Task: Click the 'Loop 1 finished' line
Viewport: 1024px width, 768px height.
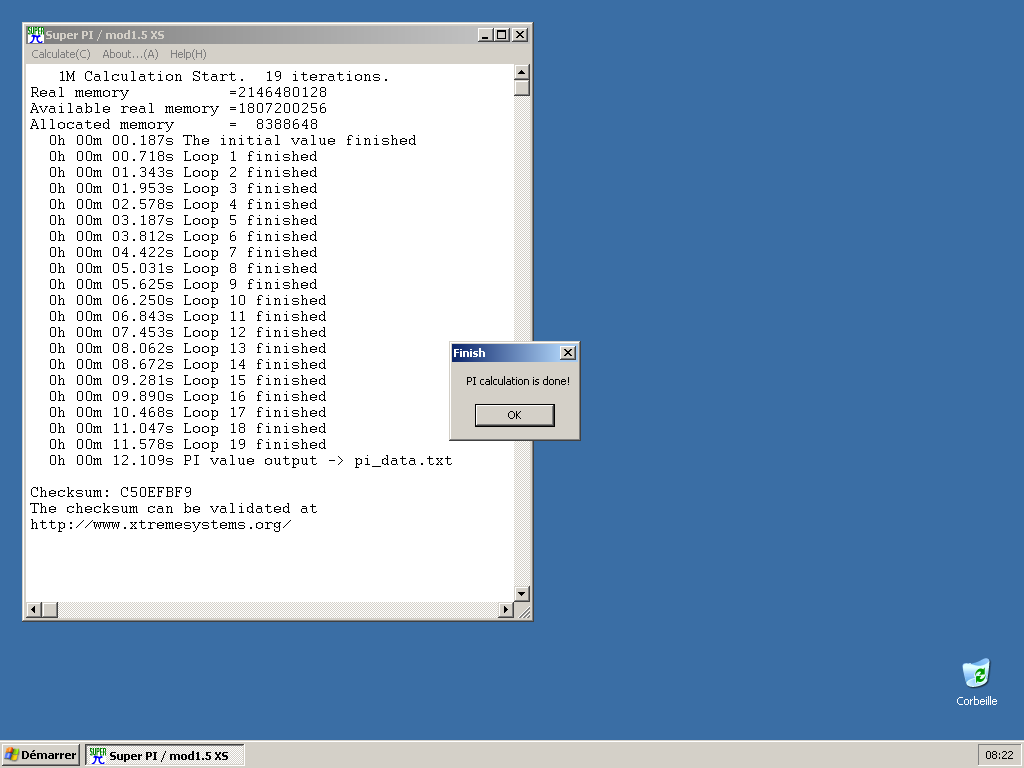Action: click(183, 157)
